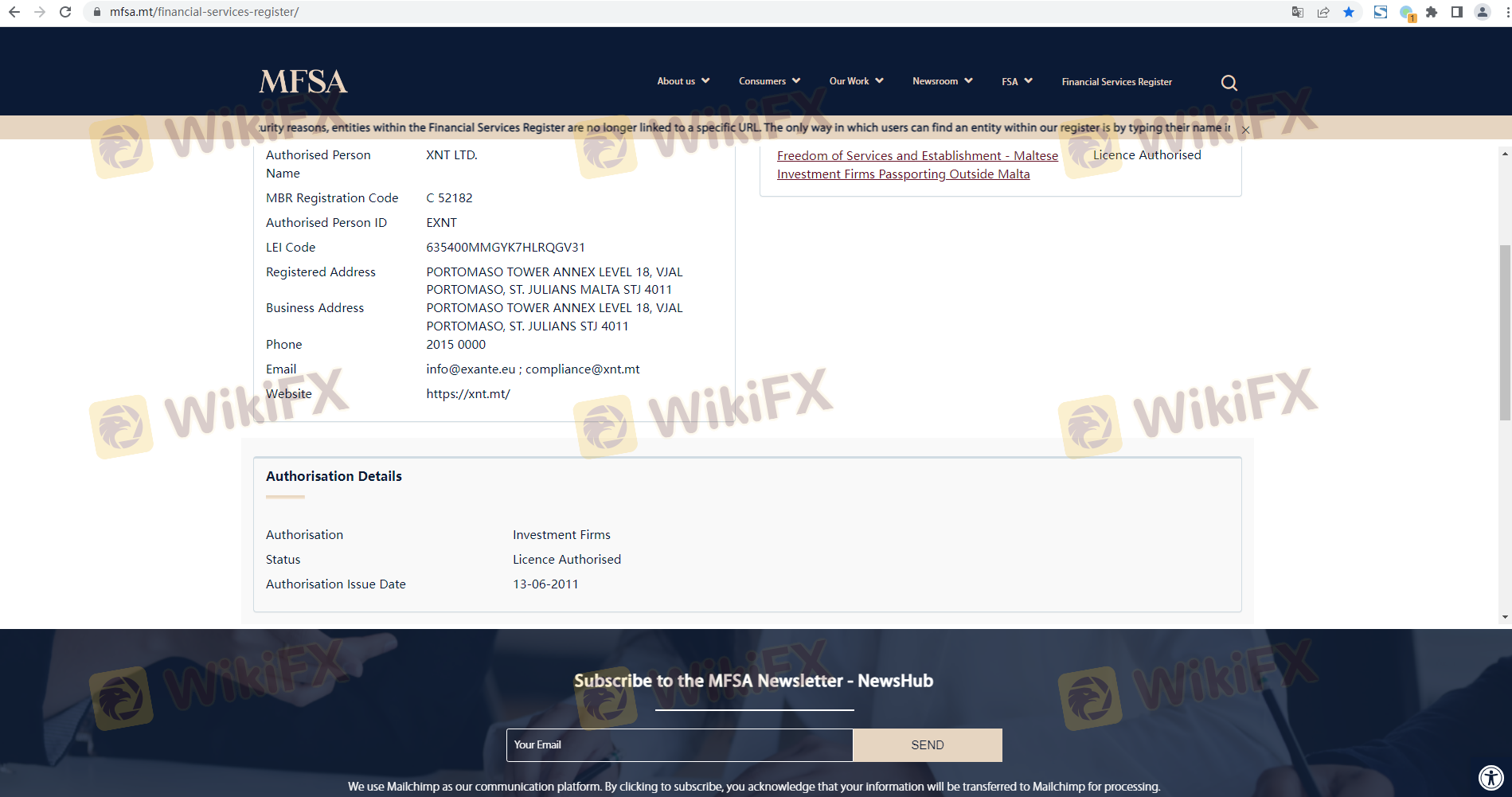1512x797 pixels.
Task: Open the blue S browser extension
Action: tap(1381, 12)
